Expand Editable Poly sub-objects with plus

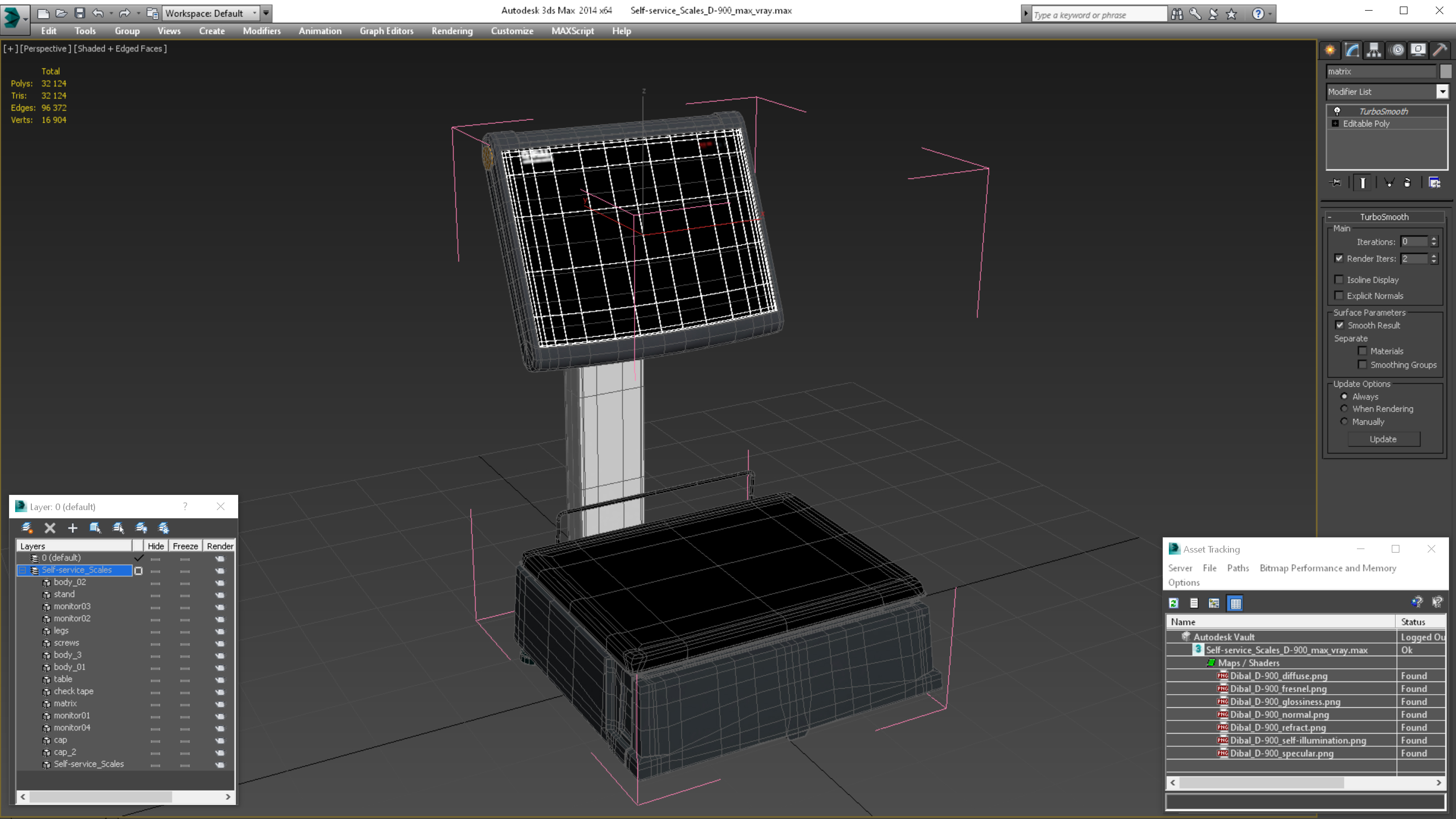coord(1335,123)
